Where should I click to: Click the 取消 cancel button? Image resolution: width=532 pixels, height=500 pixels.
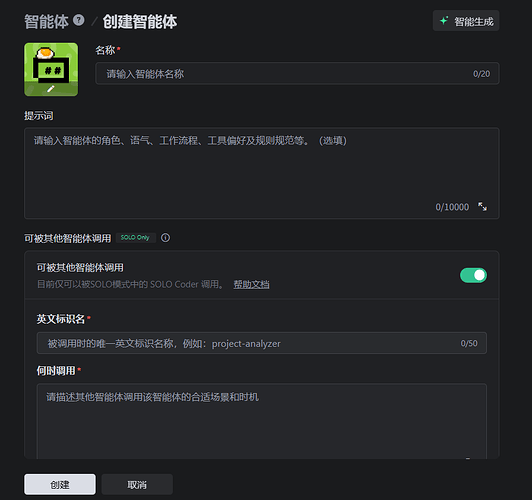[137, 484]
